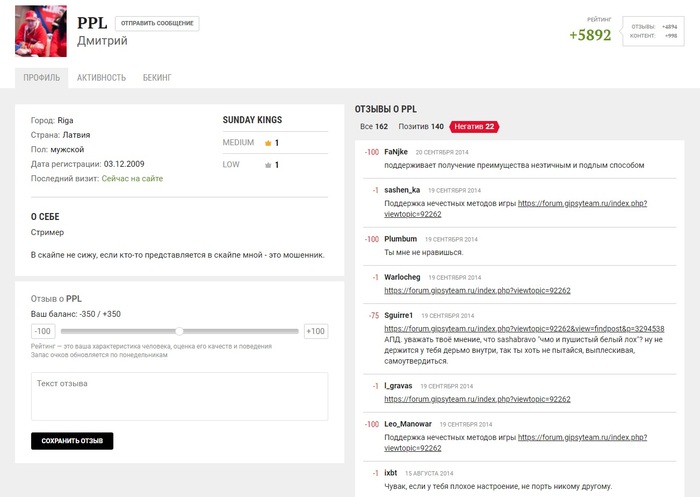Click the -75 score on Sguirre1's review
This screenshot has width=700, height=497.
(x=374, y=315)
